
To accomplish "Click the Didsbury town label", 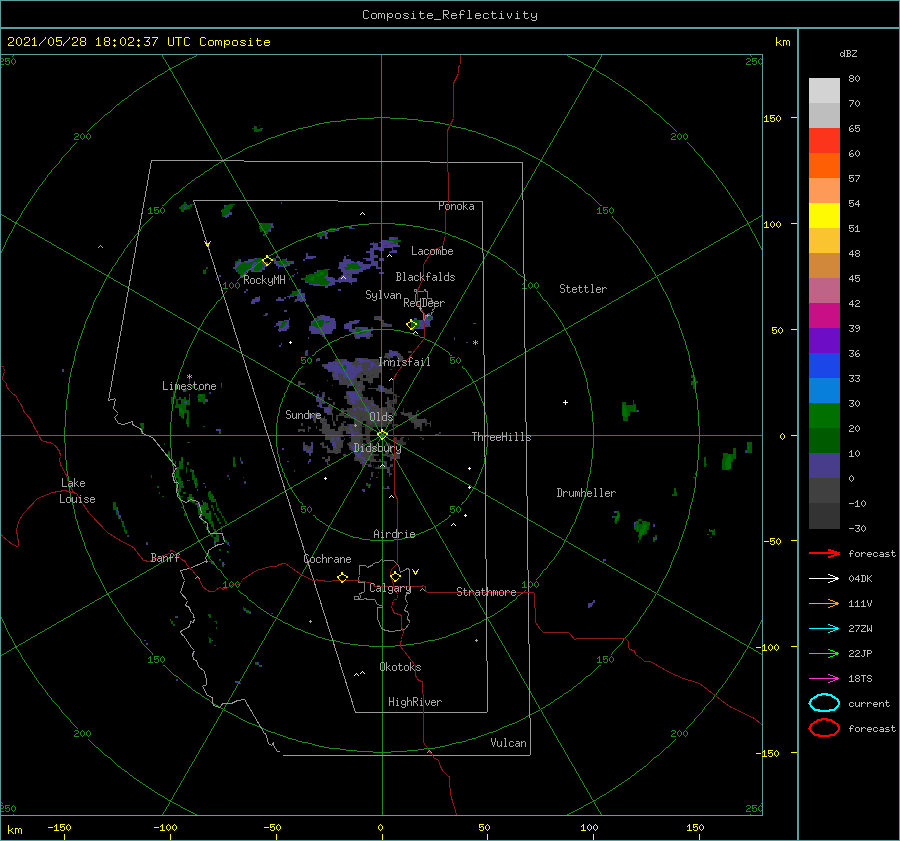I will point(377,448).
